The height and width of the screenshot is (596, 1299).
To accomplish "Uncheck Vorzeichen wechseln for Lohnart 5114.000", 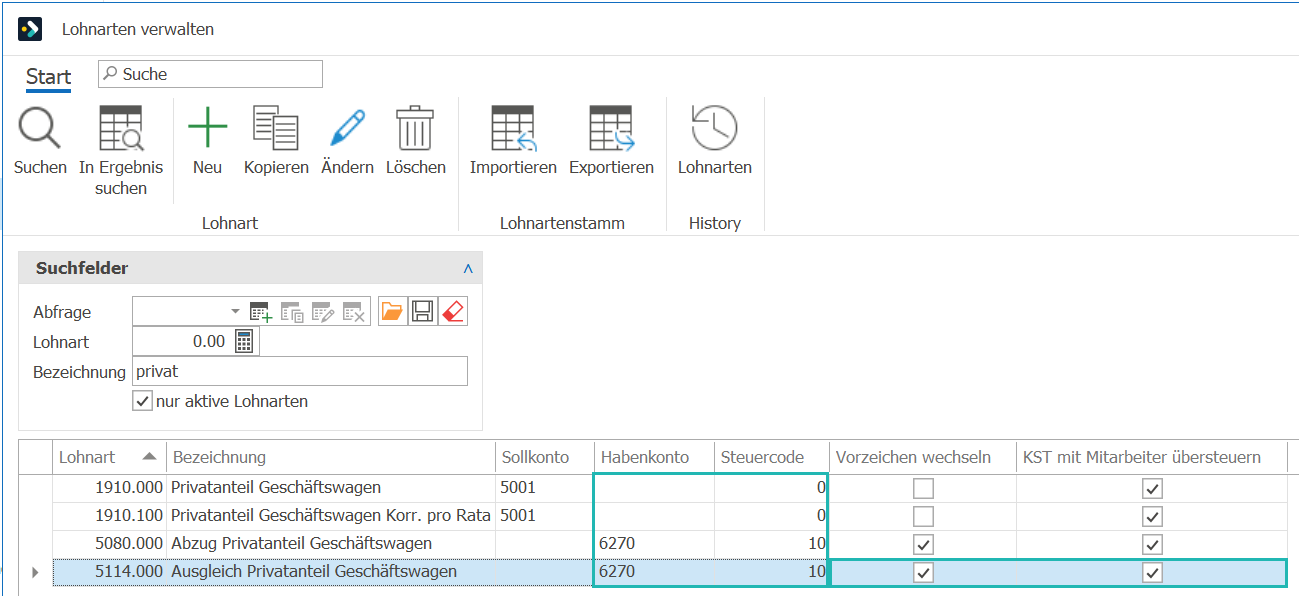I will pyautogui.click(x=923, y=573).
